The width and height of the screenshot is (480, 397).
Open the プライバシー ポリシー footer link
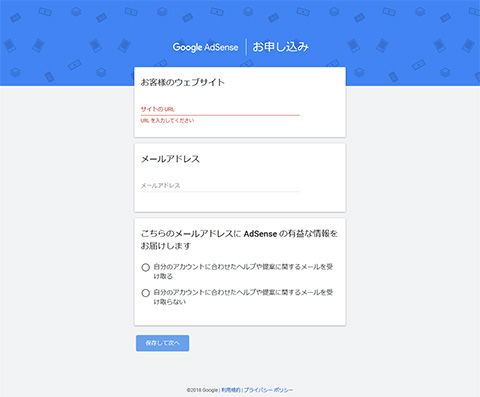point(268,390)
